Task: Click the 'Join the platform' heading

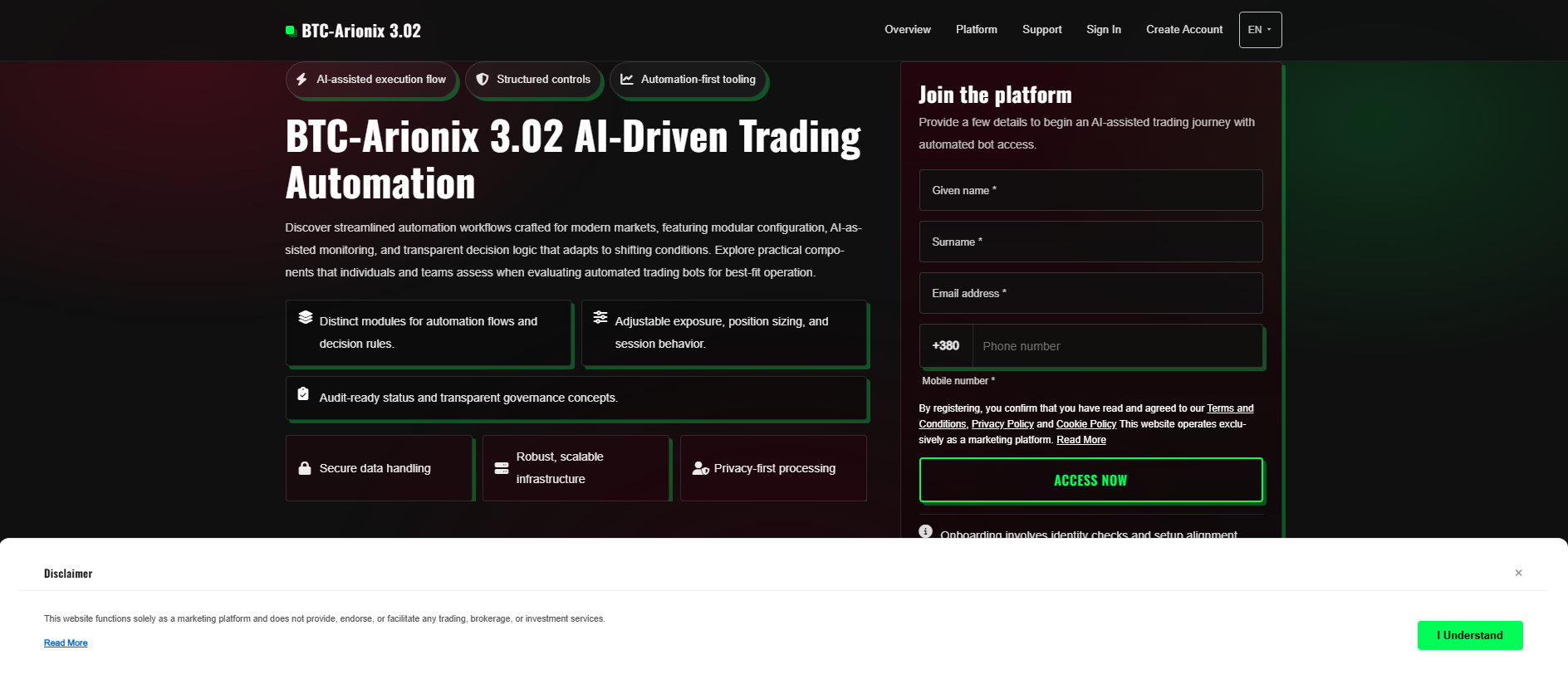Action: point(995,95)
